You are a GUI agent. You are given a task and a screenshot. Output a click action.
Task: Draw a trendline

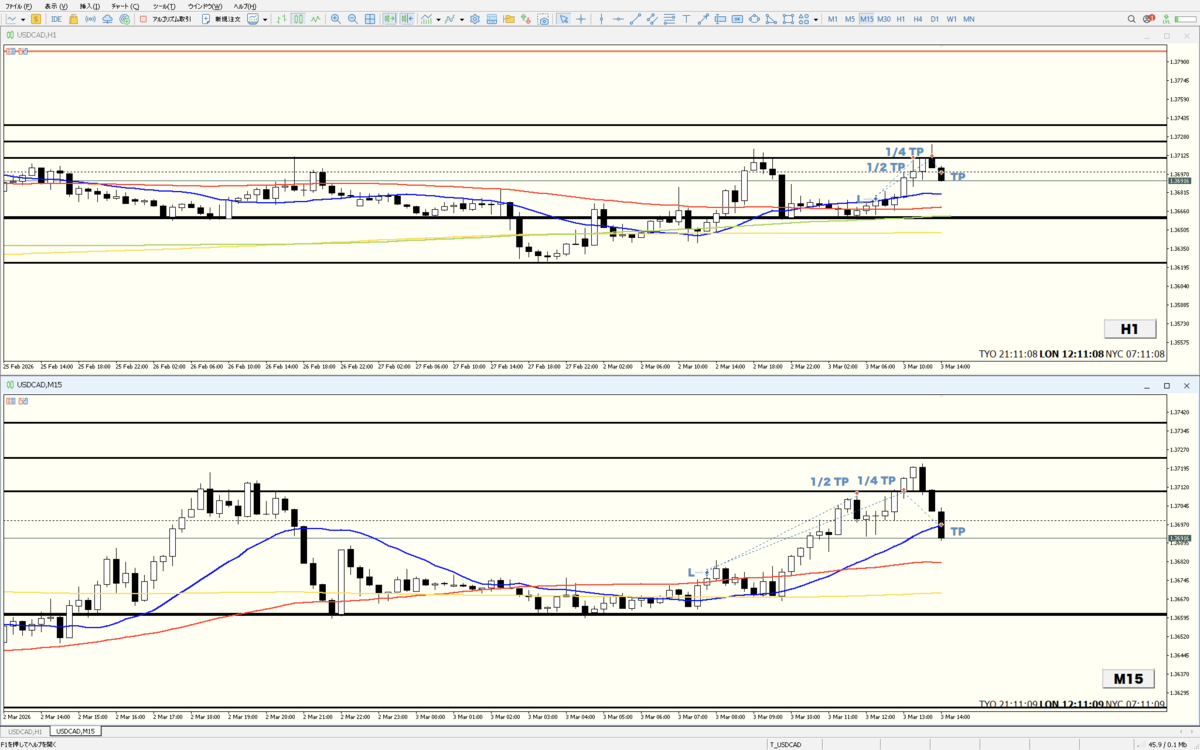pos(635,19)
